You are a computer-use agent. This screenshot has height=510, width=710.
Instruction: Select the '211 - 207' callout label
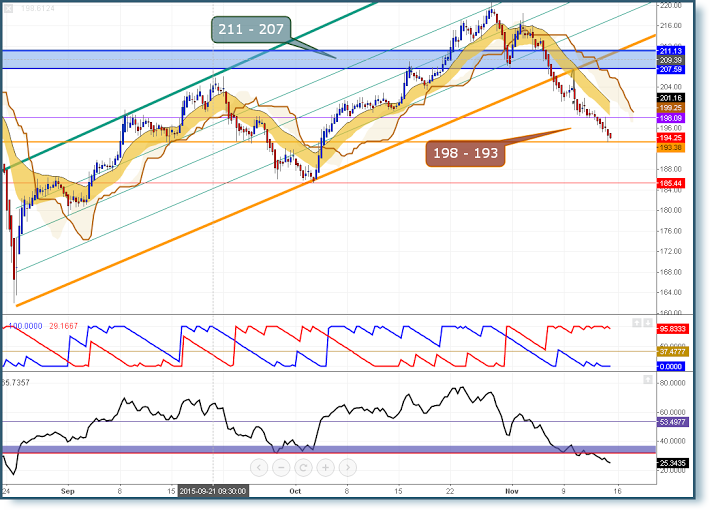click(x=251, y=29)
